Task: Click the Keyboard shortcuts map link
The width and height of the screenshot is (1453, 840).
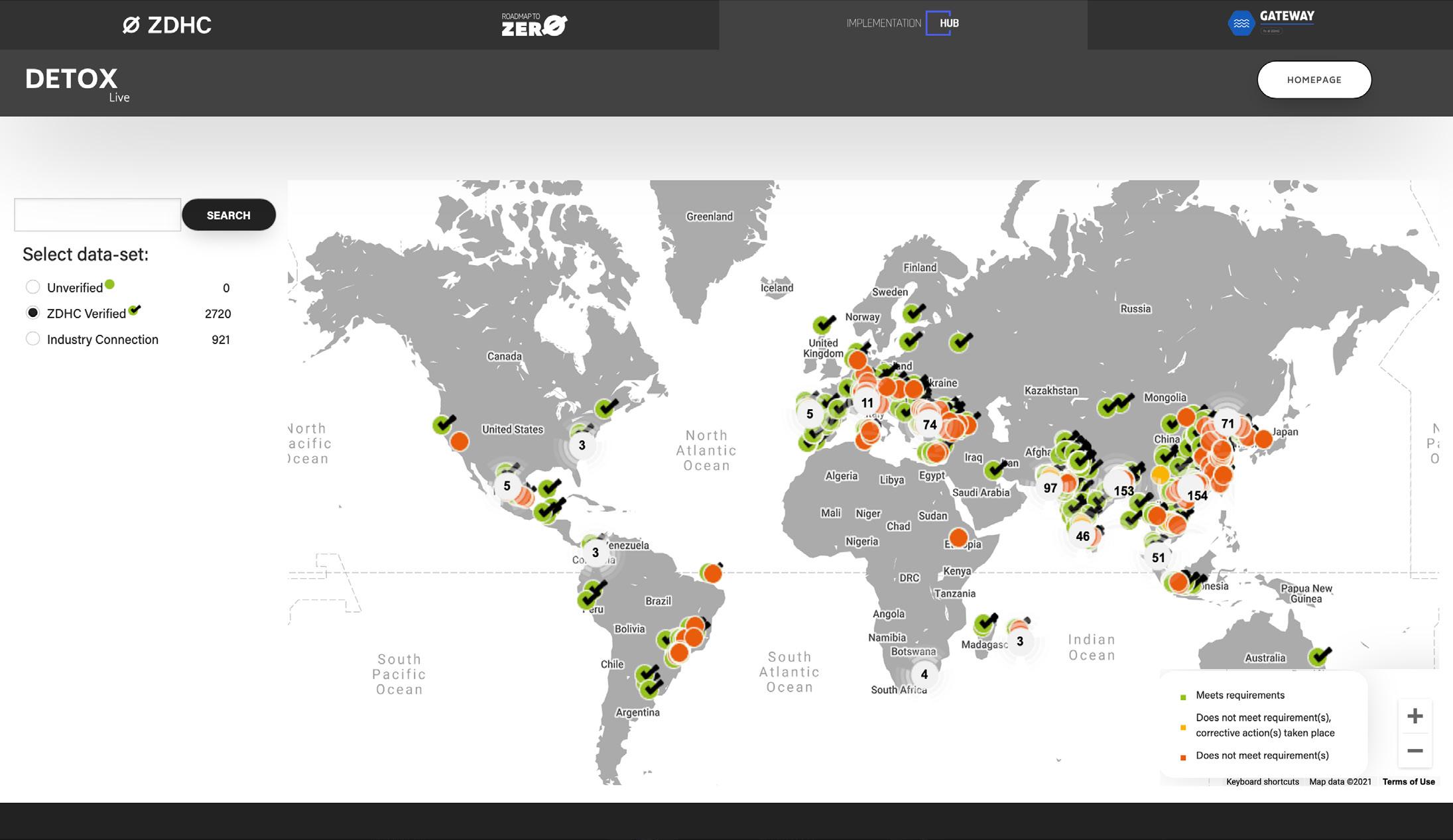Action: click(1262, 782)
